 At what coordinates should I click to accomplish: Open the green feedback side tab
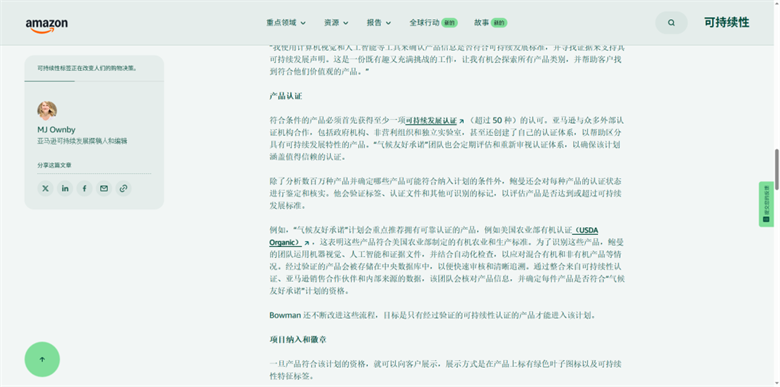766,204
